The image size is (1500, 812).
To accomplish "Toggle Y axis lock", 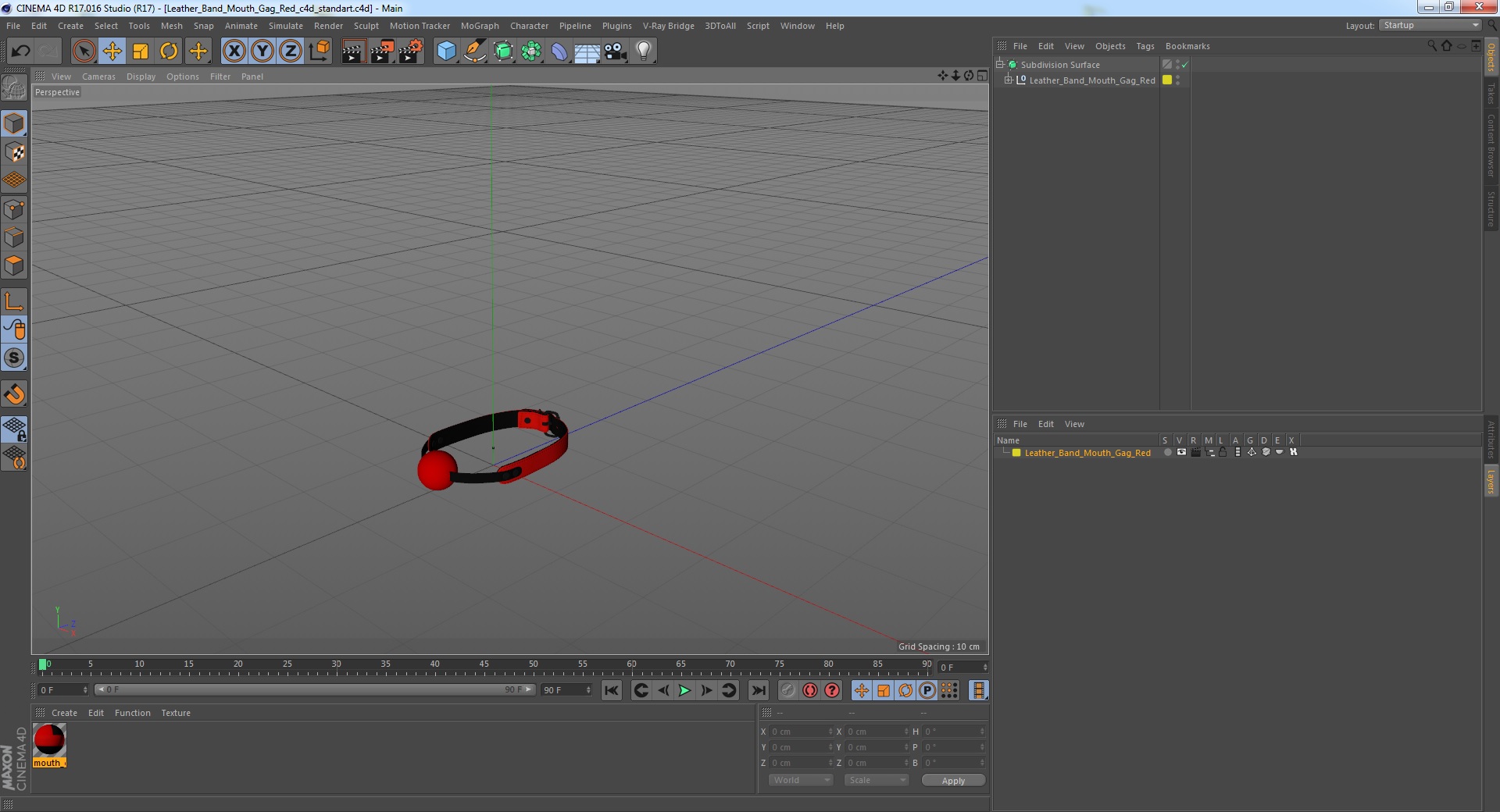I will (262, 52).
